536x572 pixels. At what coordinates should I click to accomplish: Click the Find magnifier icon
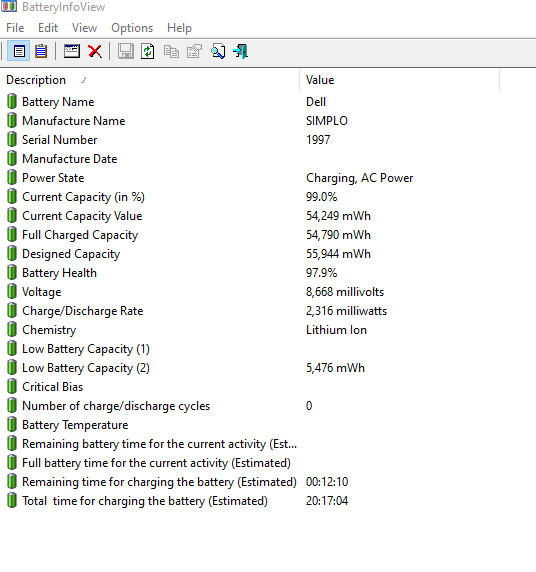(x=218, y=51)
